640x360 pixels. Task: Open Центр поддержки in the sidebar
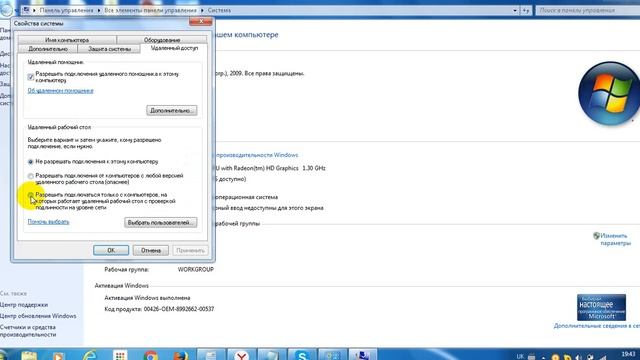pyautogui.click(x=24, y=304)
